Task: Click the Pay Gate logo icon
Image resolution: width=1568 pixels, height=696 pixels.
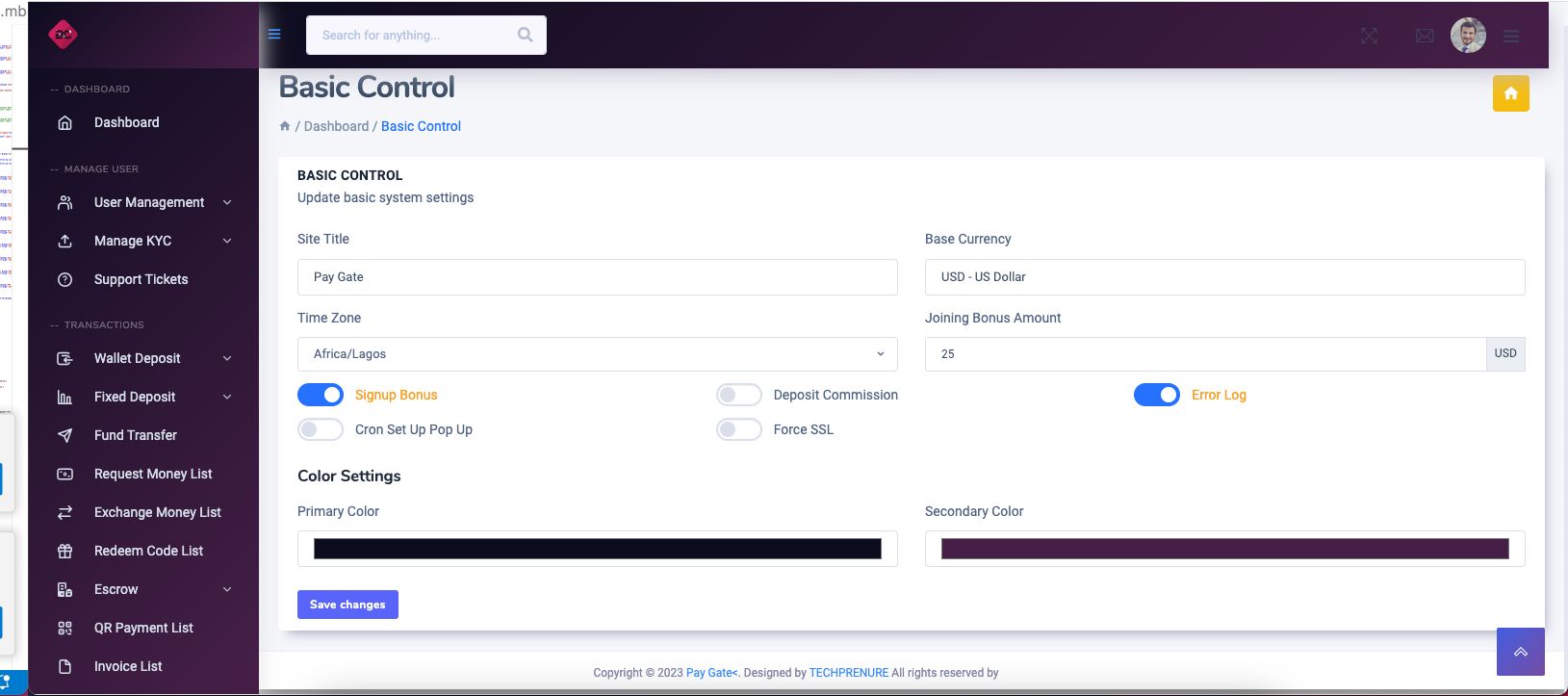Action: [63, 35]
